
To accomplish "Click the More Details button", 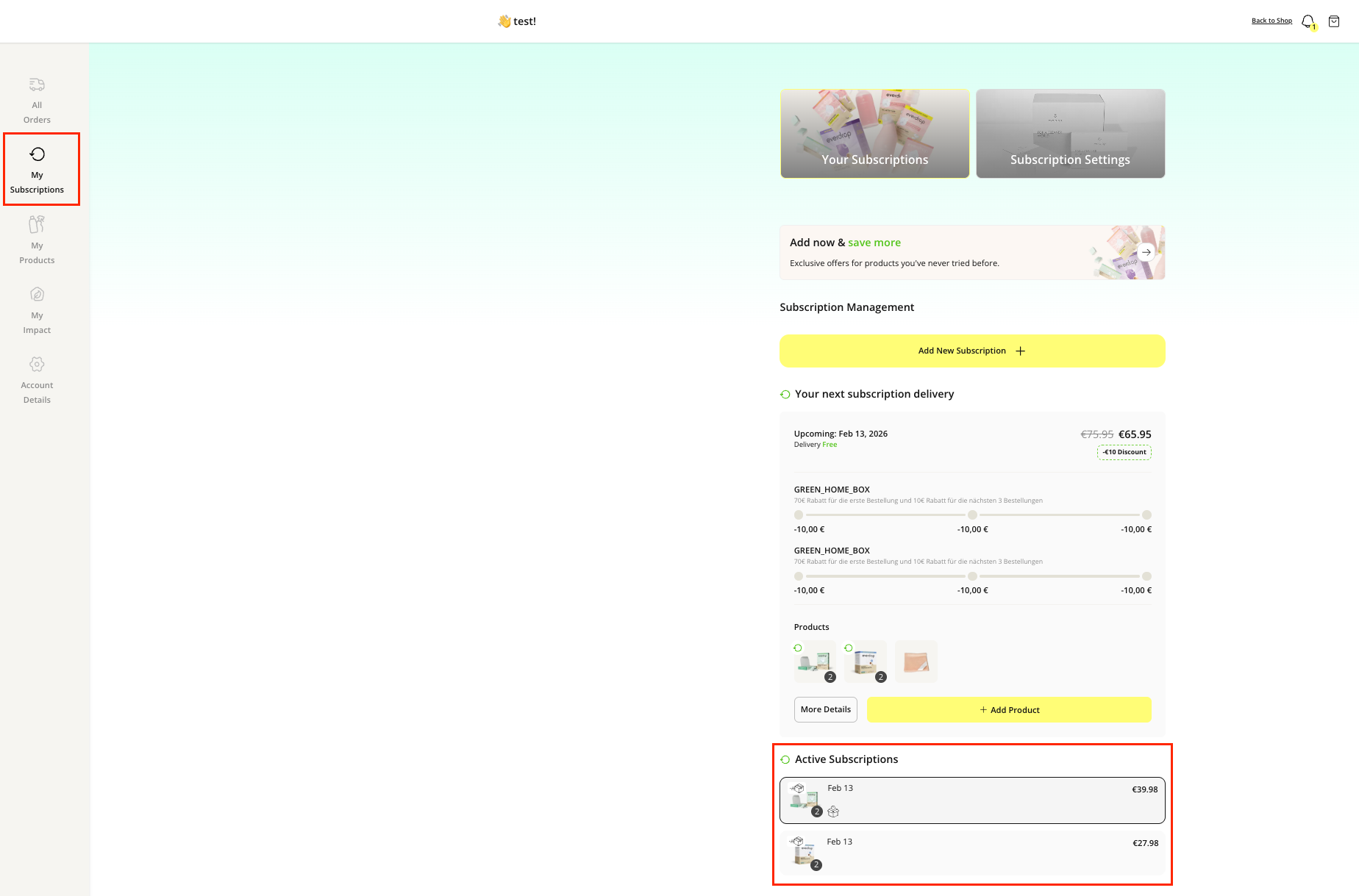I will [x=825, y=709].
